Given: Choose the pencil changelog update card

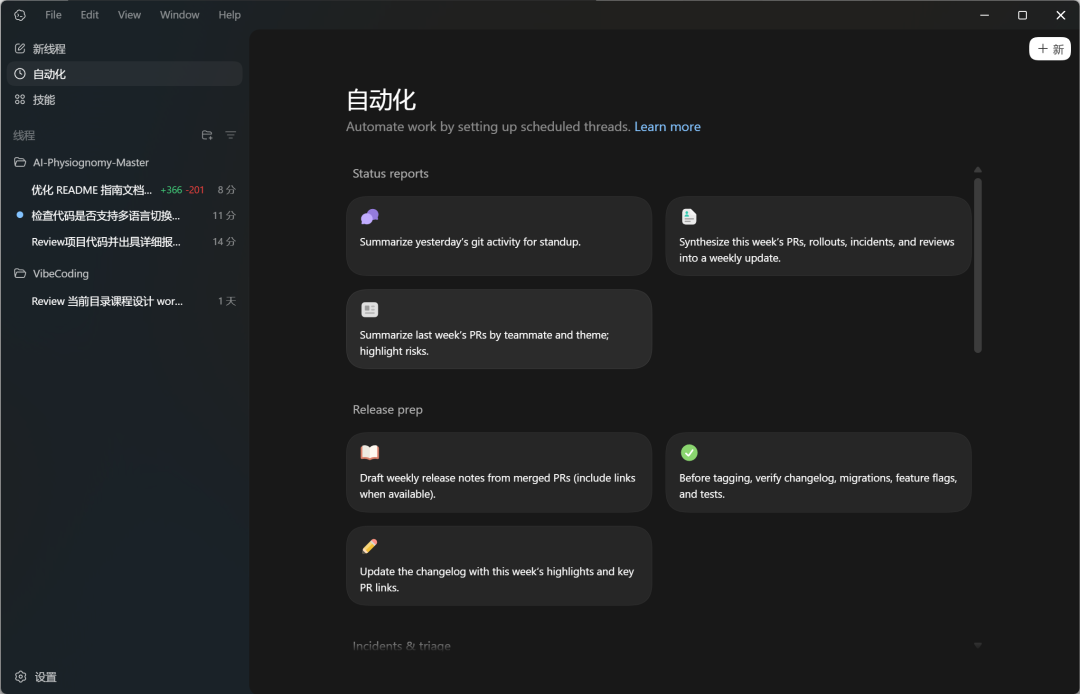Looking at the screenshot, I should tap(498, 565).
